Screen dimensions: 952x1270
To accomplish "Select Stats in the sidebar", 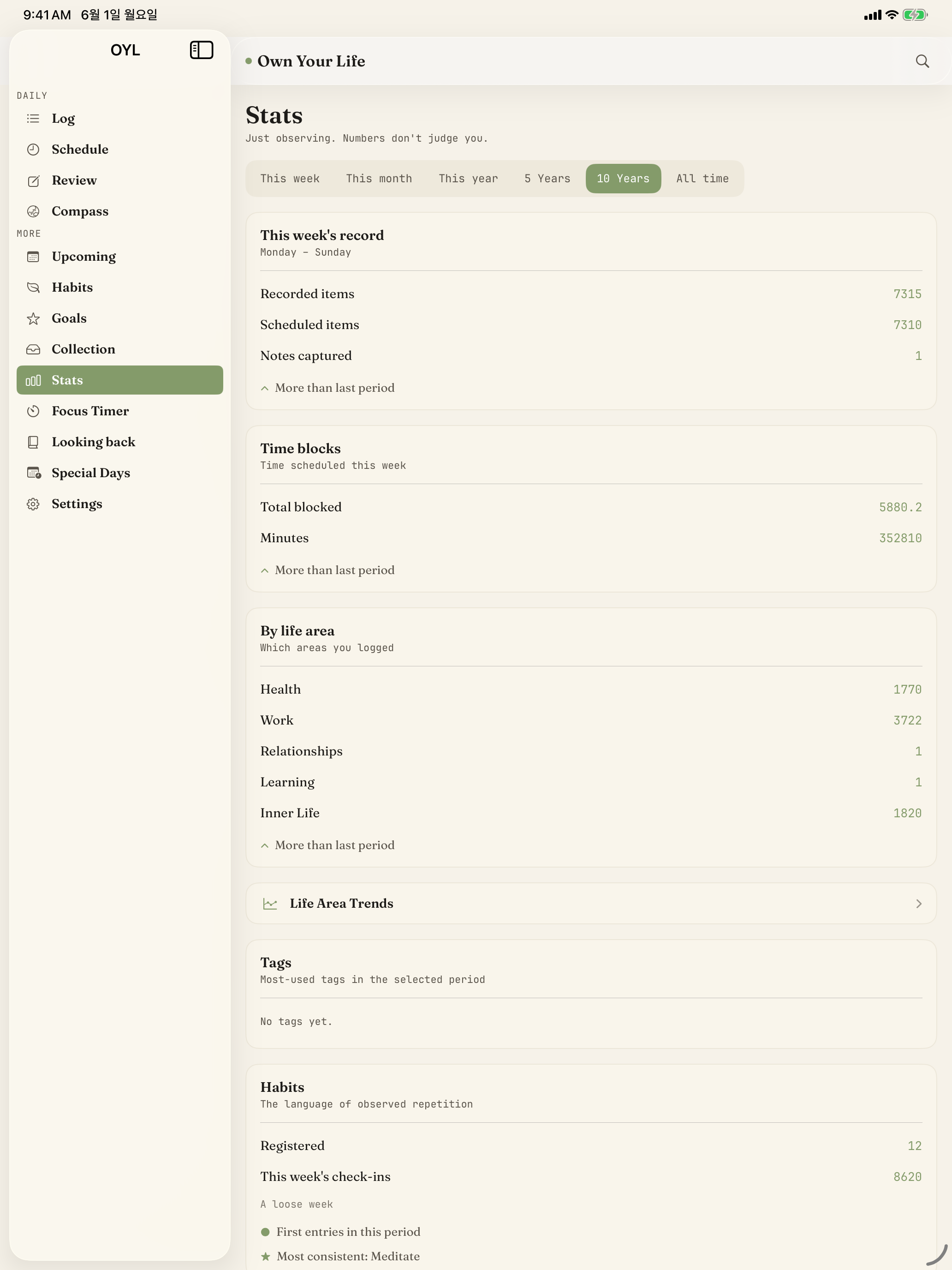I will tap(119, 380).
